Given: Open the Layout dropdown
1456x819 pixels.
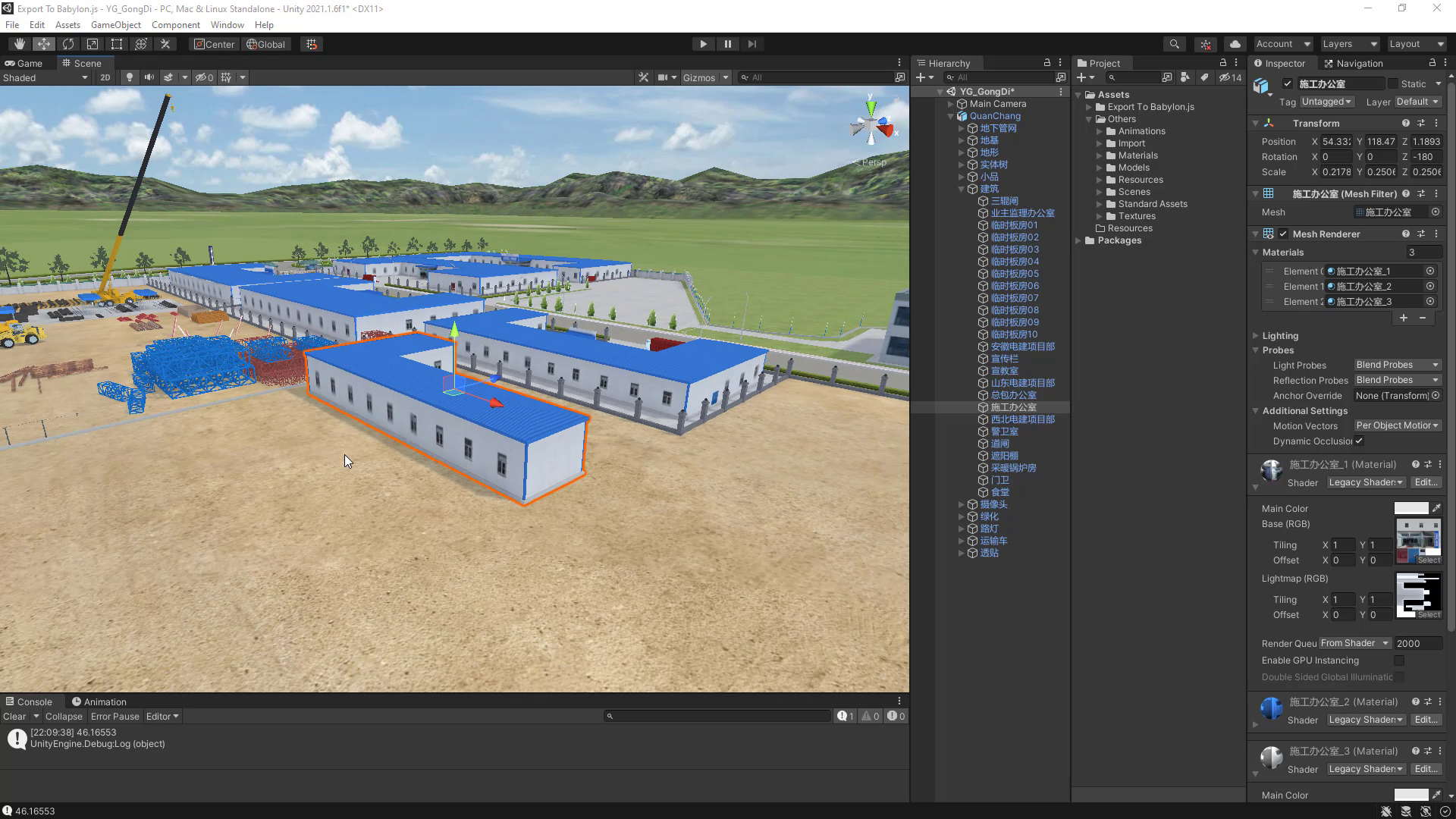Looking at the screenshot, I should tap(1416, 44).
